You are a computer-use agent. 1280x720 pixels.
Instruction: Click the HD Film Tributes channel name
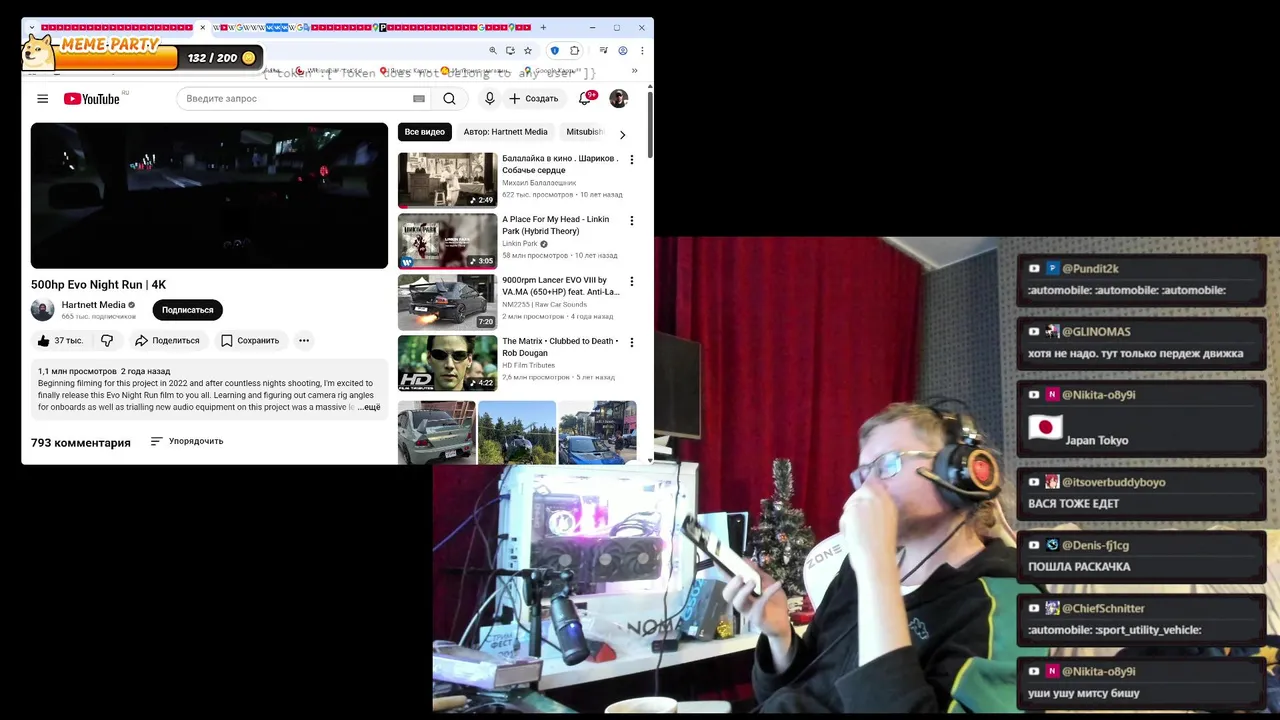coord(528,365)
